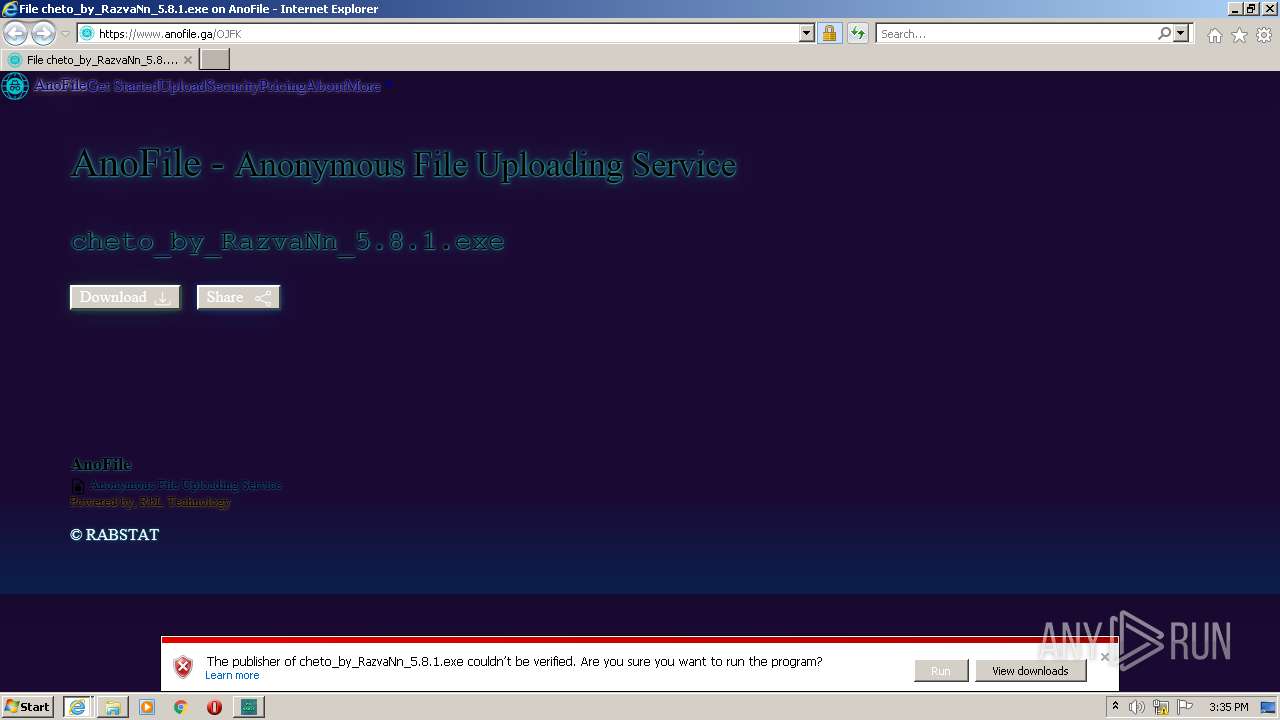
Task: Click Run in the download notification
Action: pyautogui.click(x=941, y=671)
